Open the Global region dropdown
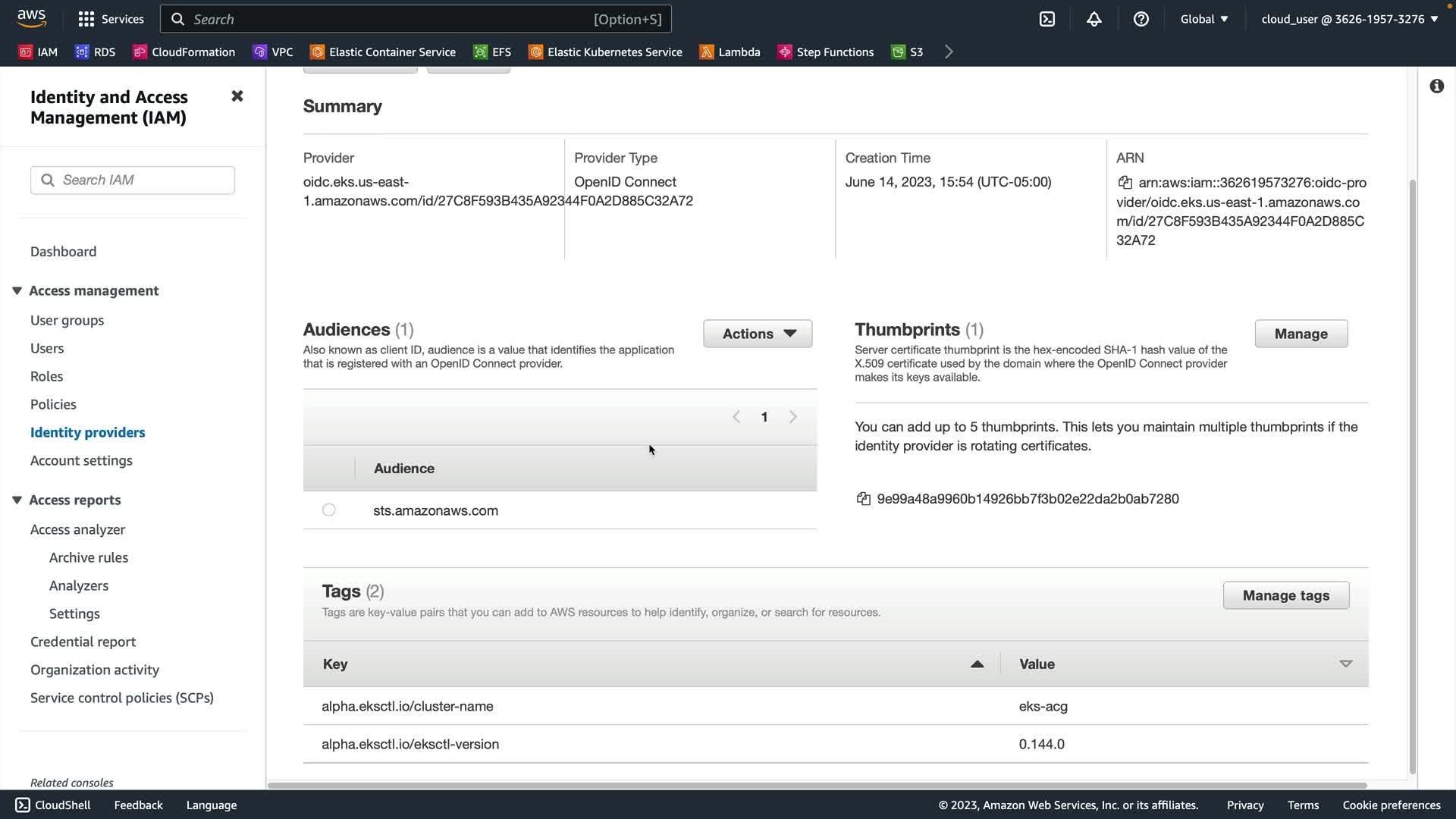 tap(1203, 19)
